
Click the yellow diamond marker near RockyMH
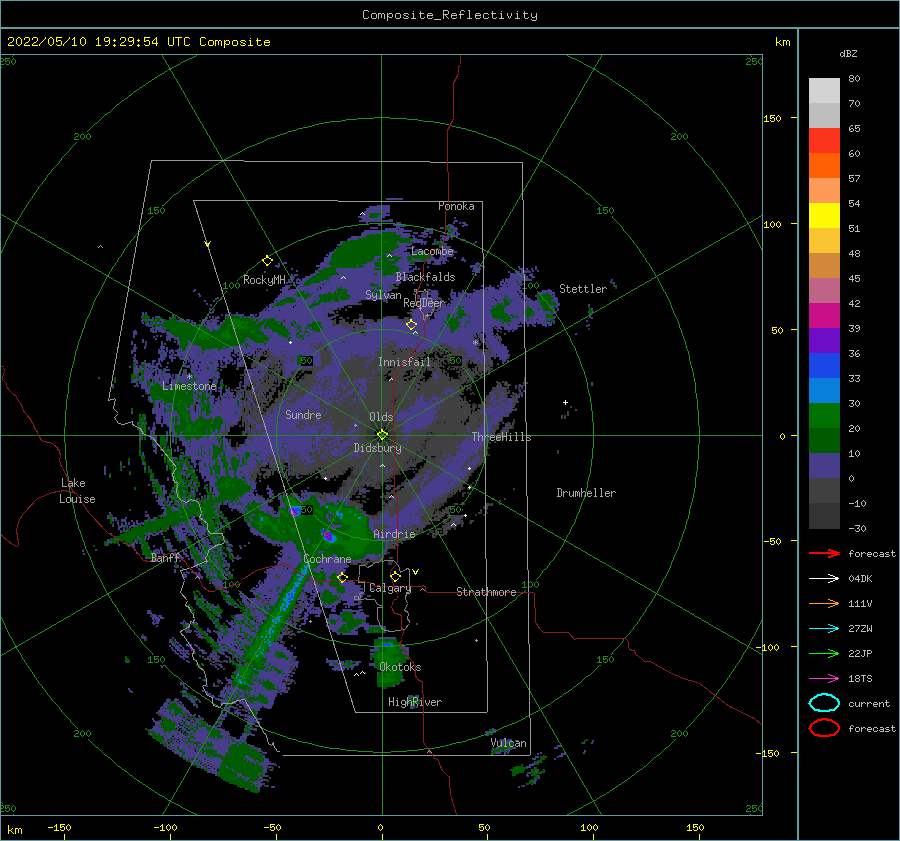(x=267, y=261)
